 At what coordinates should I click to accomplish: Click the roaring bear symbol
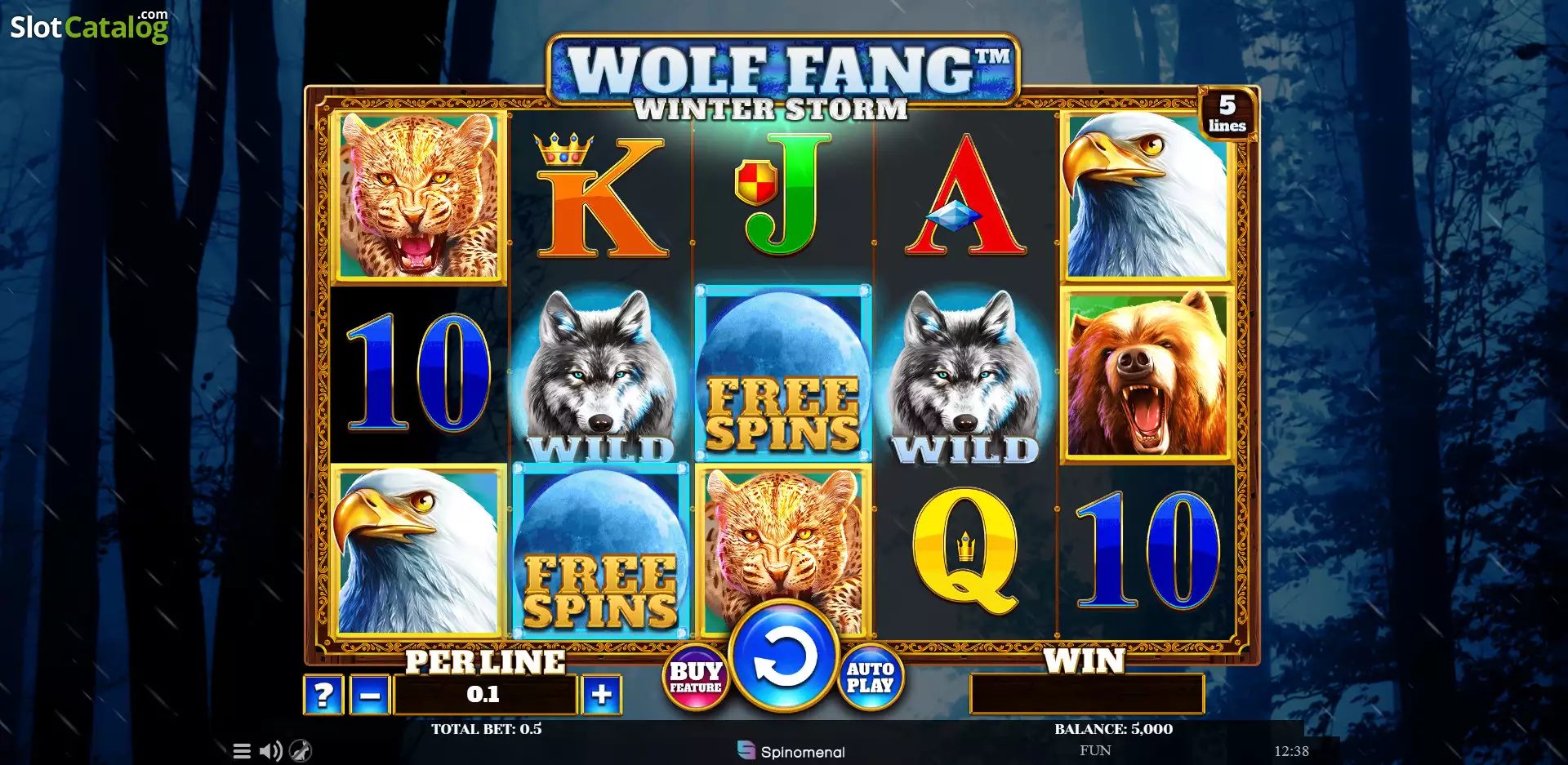1147,375
